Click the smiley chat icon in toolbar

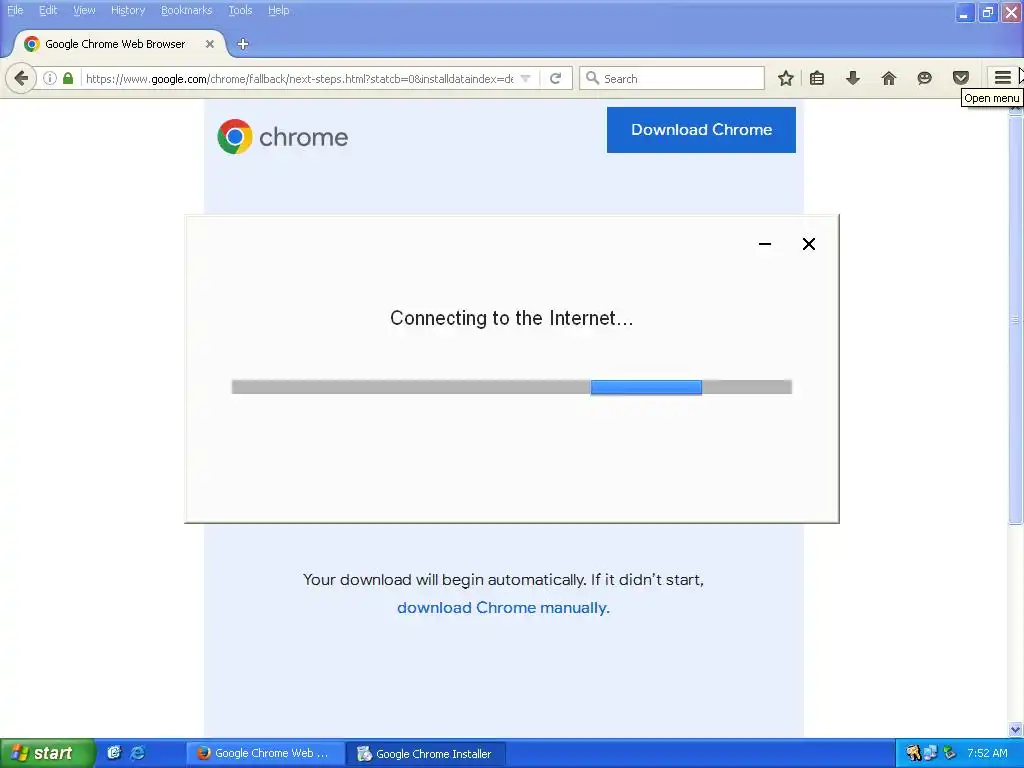coord(924,78)
